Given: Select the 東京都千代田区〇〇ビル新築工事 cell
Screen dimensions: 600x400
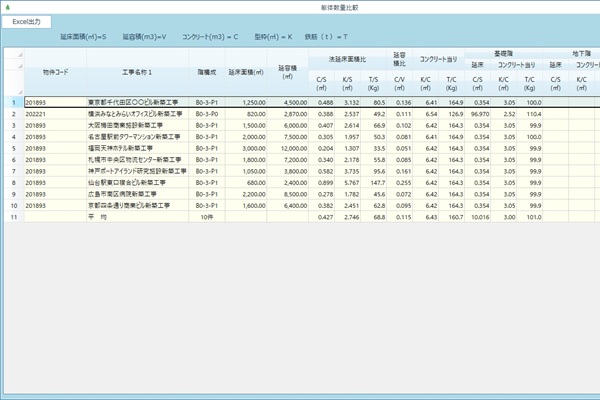Looking at the screenshot, I should pos(137,102).
